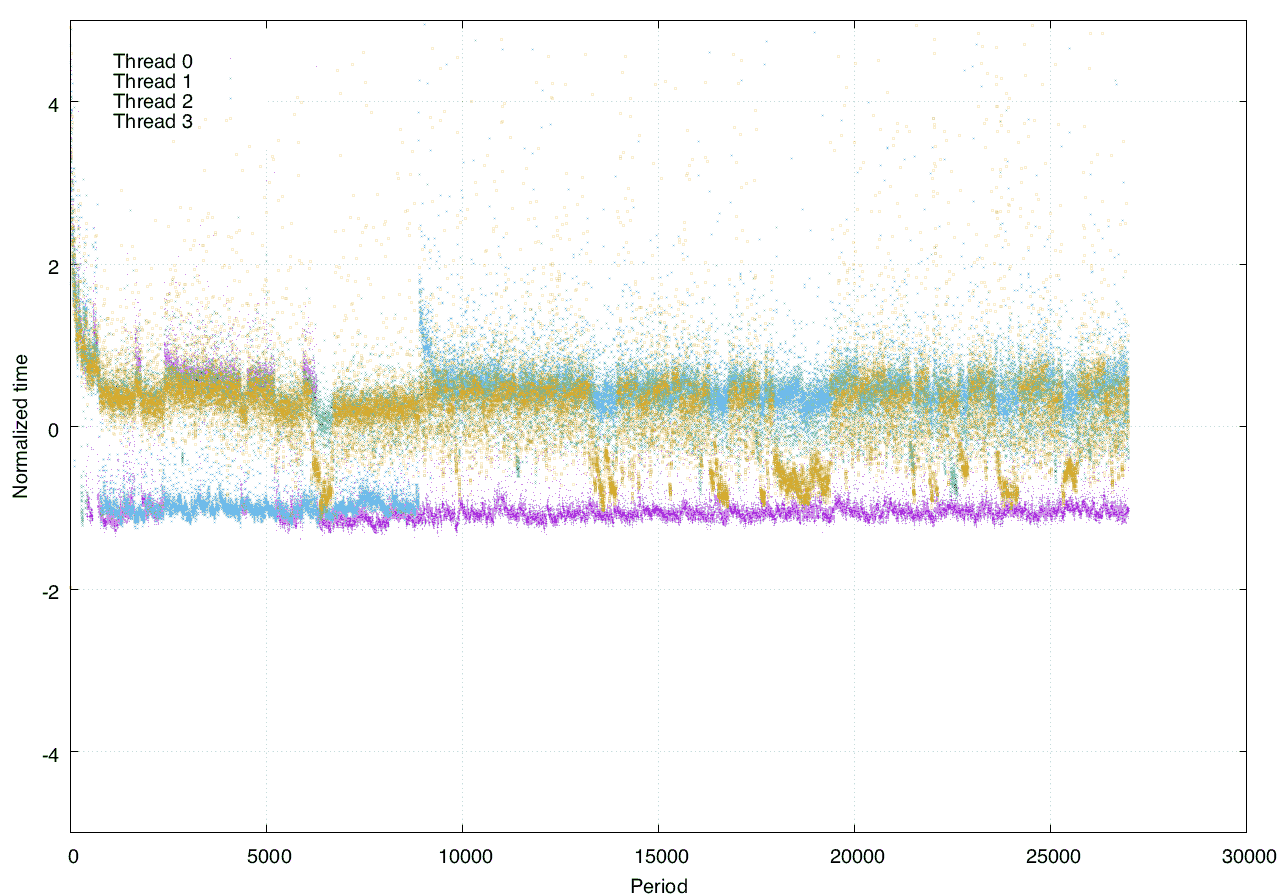Click the y-axis tick label 4

(53, 103)
